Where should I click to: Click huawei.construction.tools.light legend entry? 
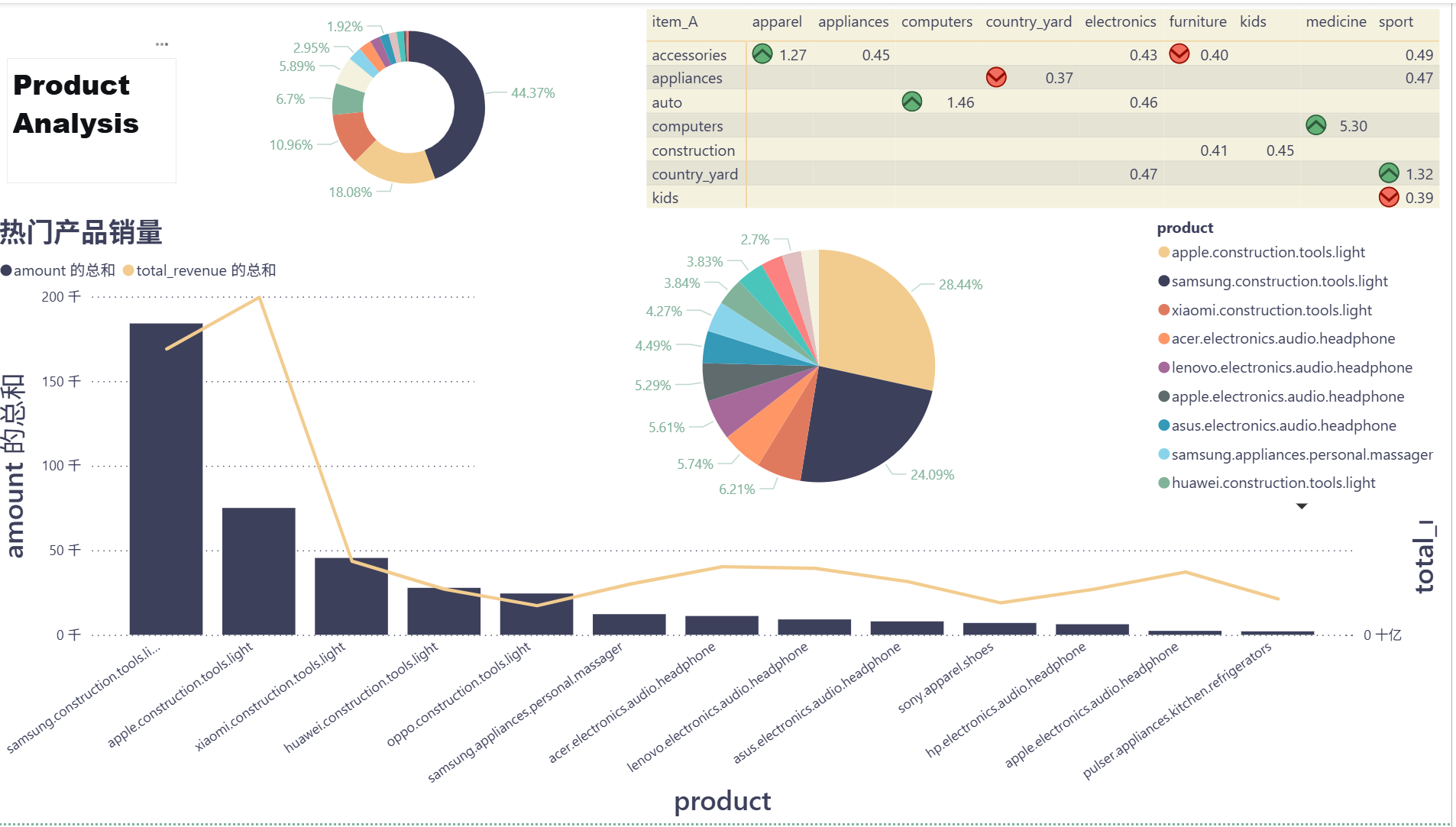point(1267,483)
